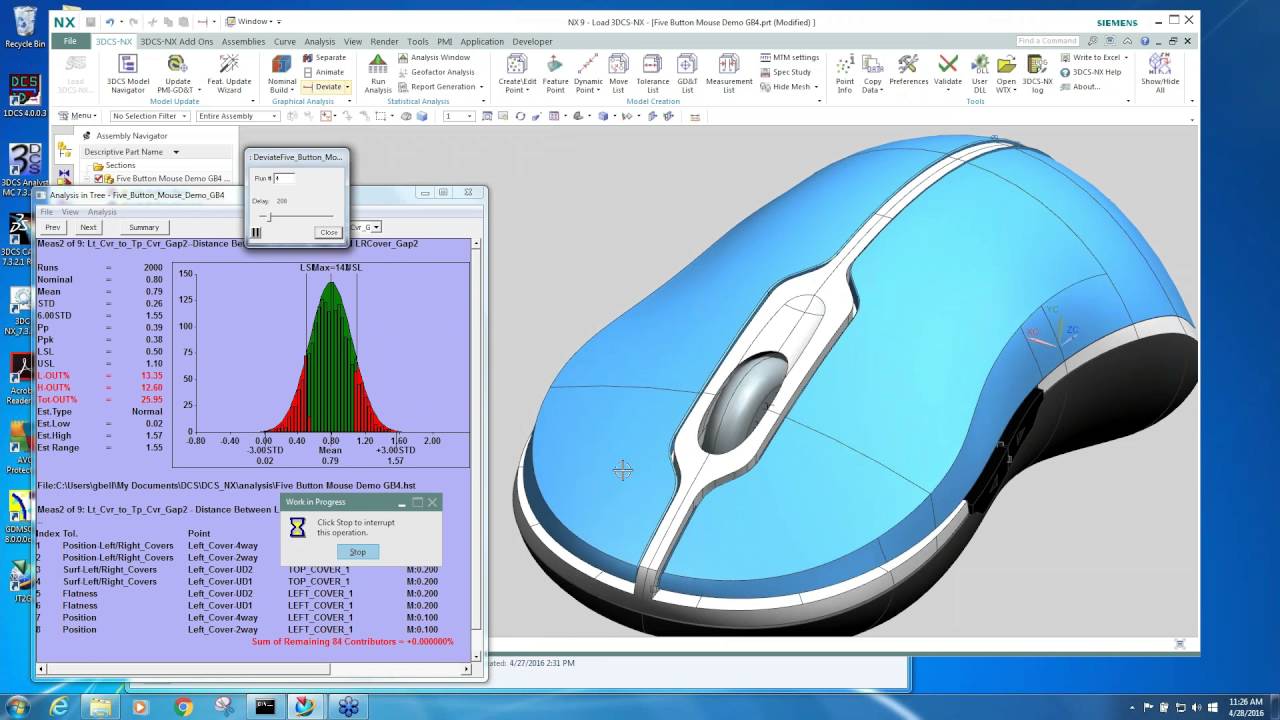
Task: Click the Prev button in analysis window
Action: coord(53,227)
